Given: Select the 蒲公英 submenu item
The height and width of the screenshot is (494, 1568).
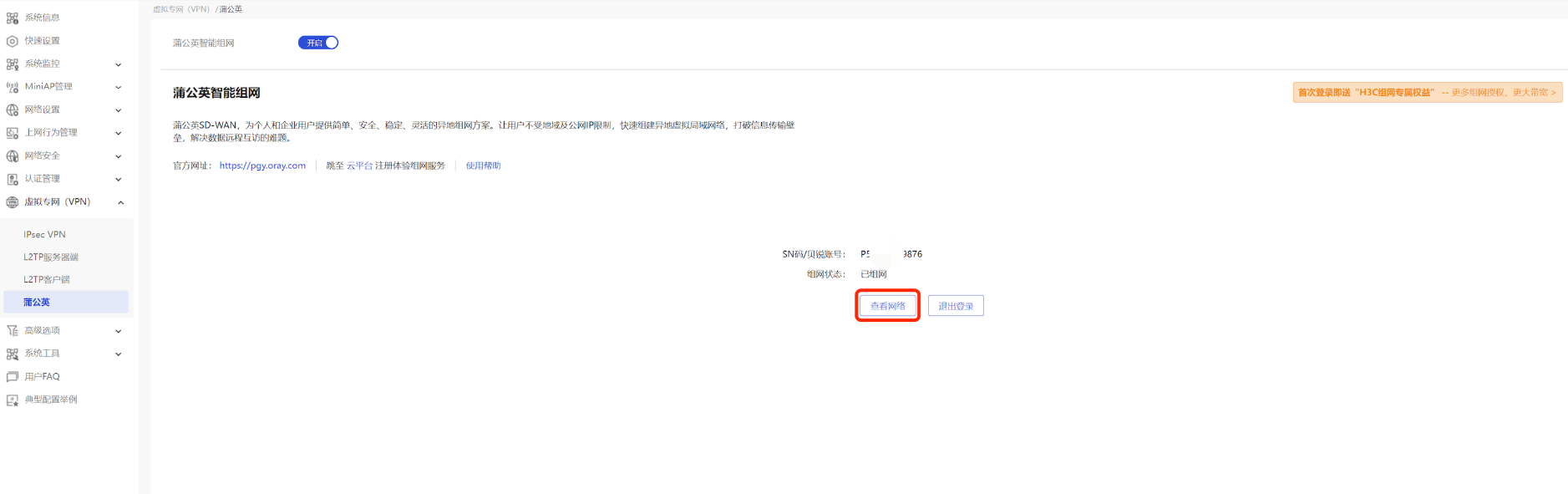Looking at the screenshot, I should click(x=66, y=302).
